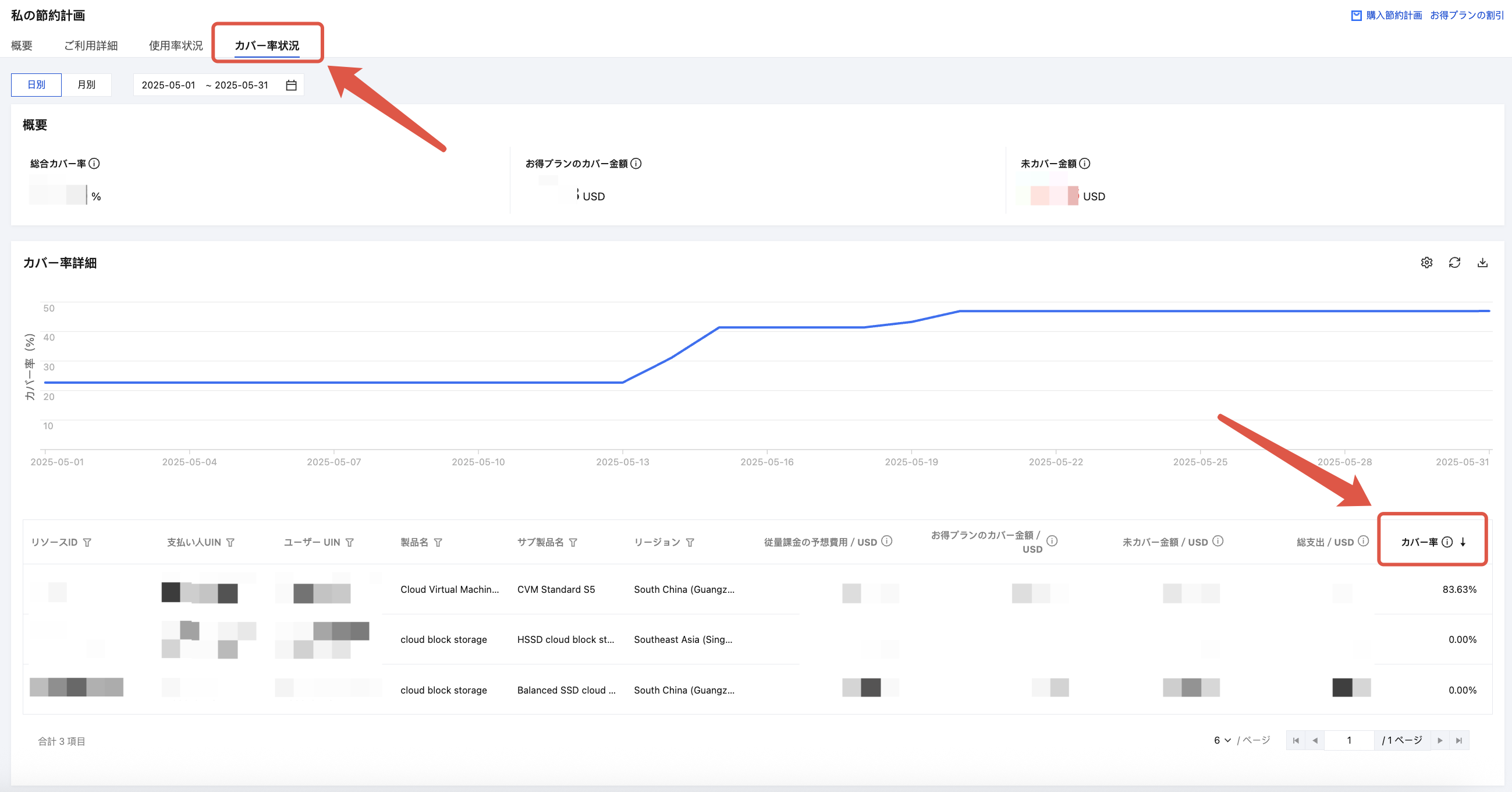This screenshot has width=1512, height=792.
Task: Switch to the 日別 view
Action: point(37,84)
